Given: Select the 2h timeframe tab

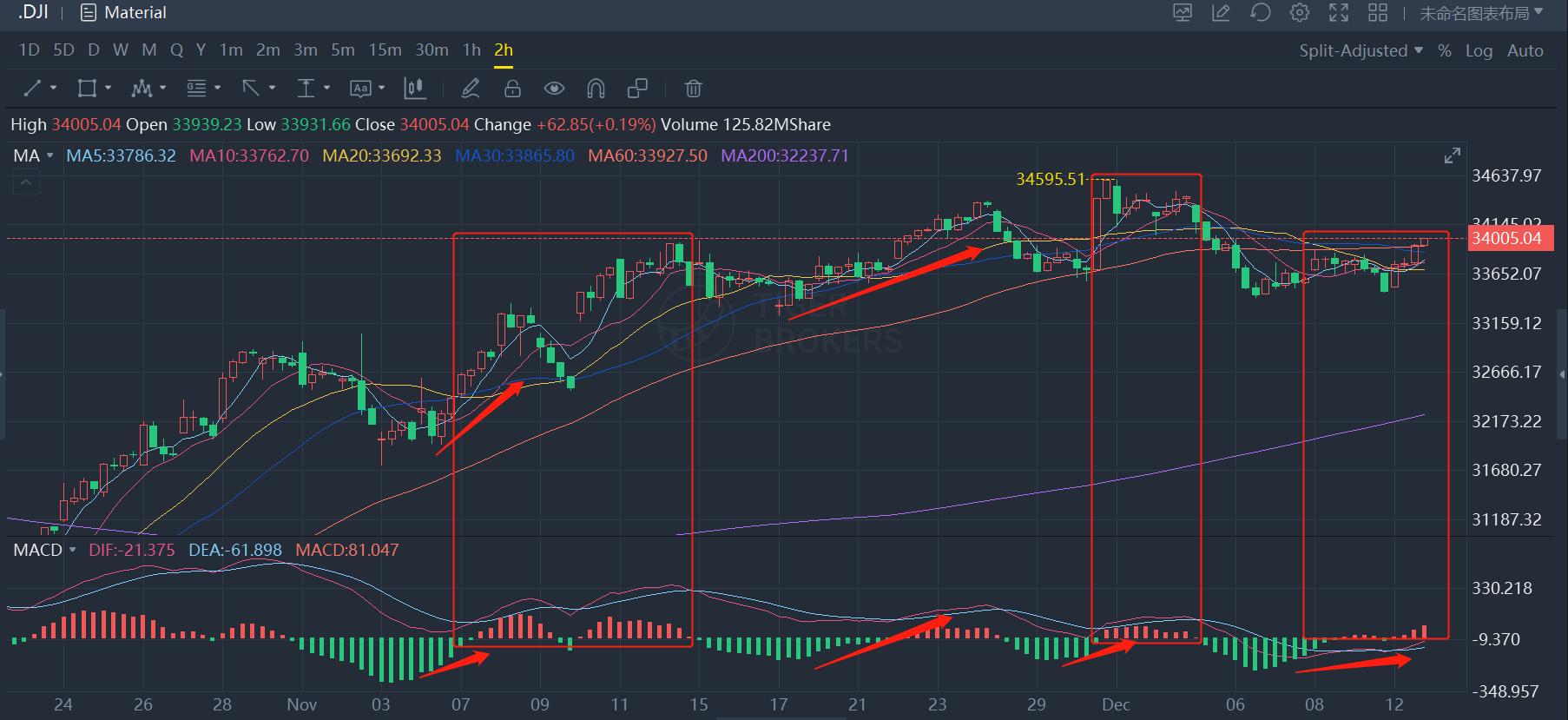Looking at the screenshot, I should (x=504, y=50).
